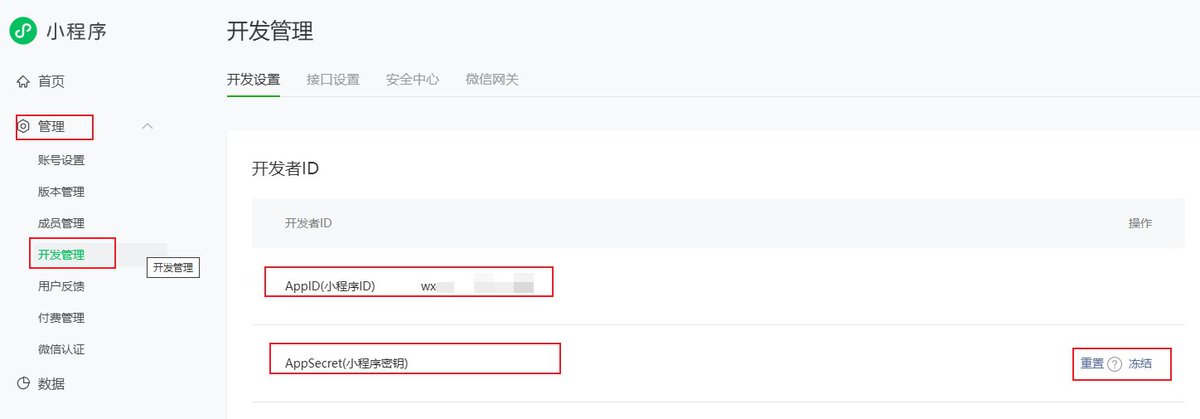Open the 数据 section in the sidebar
1200x419 pixels.
click(51, 383)
